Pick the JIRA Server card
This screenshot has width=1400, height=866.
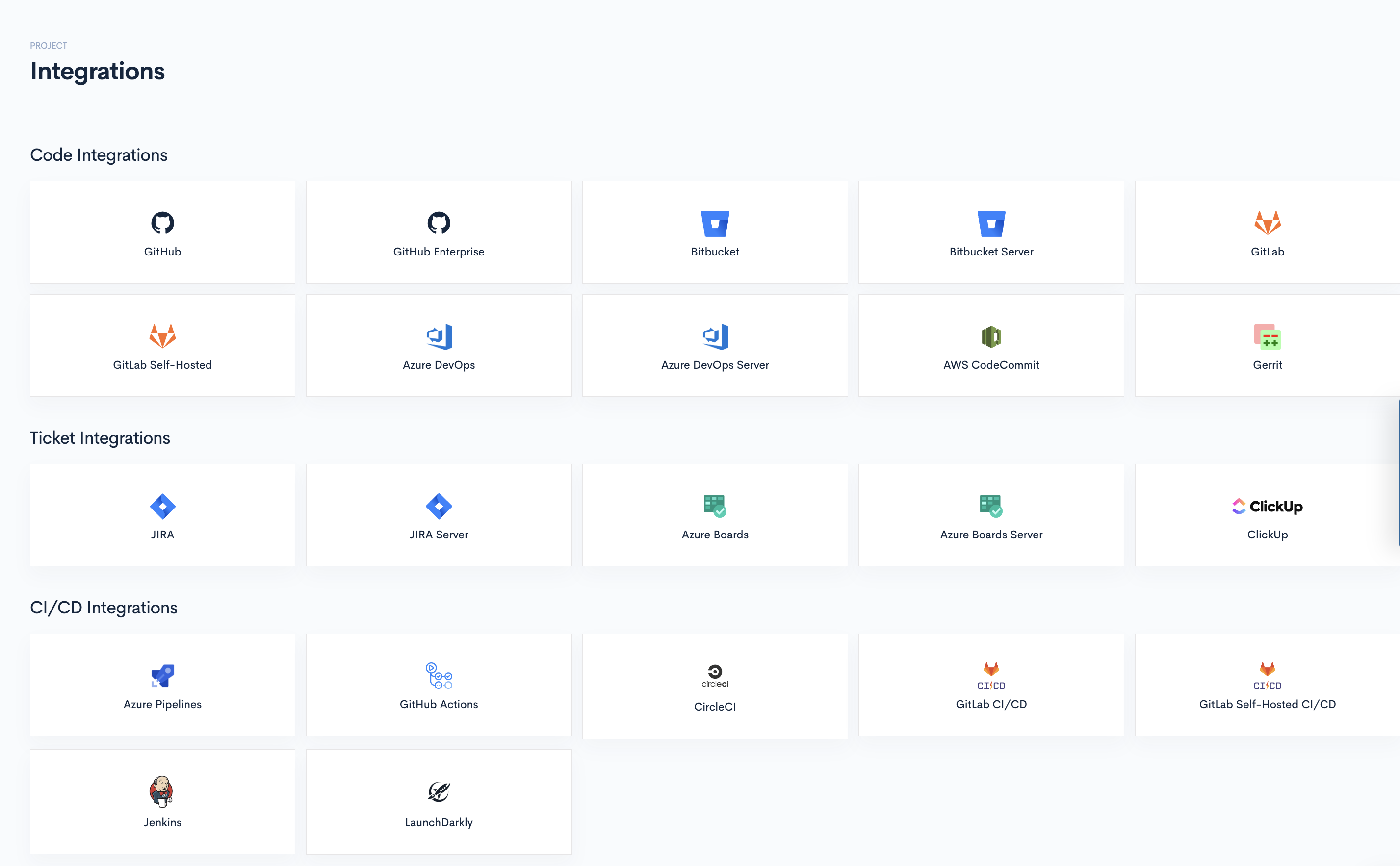tap(439, 515)
